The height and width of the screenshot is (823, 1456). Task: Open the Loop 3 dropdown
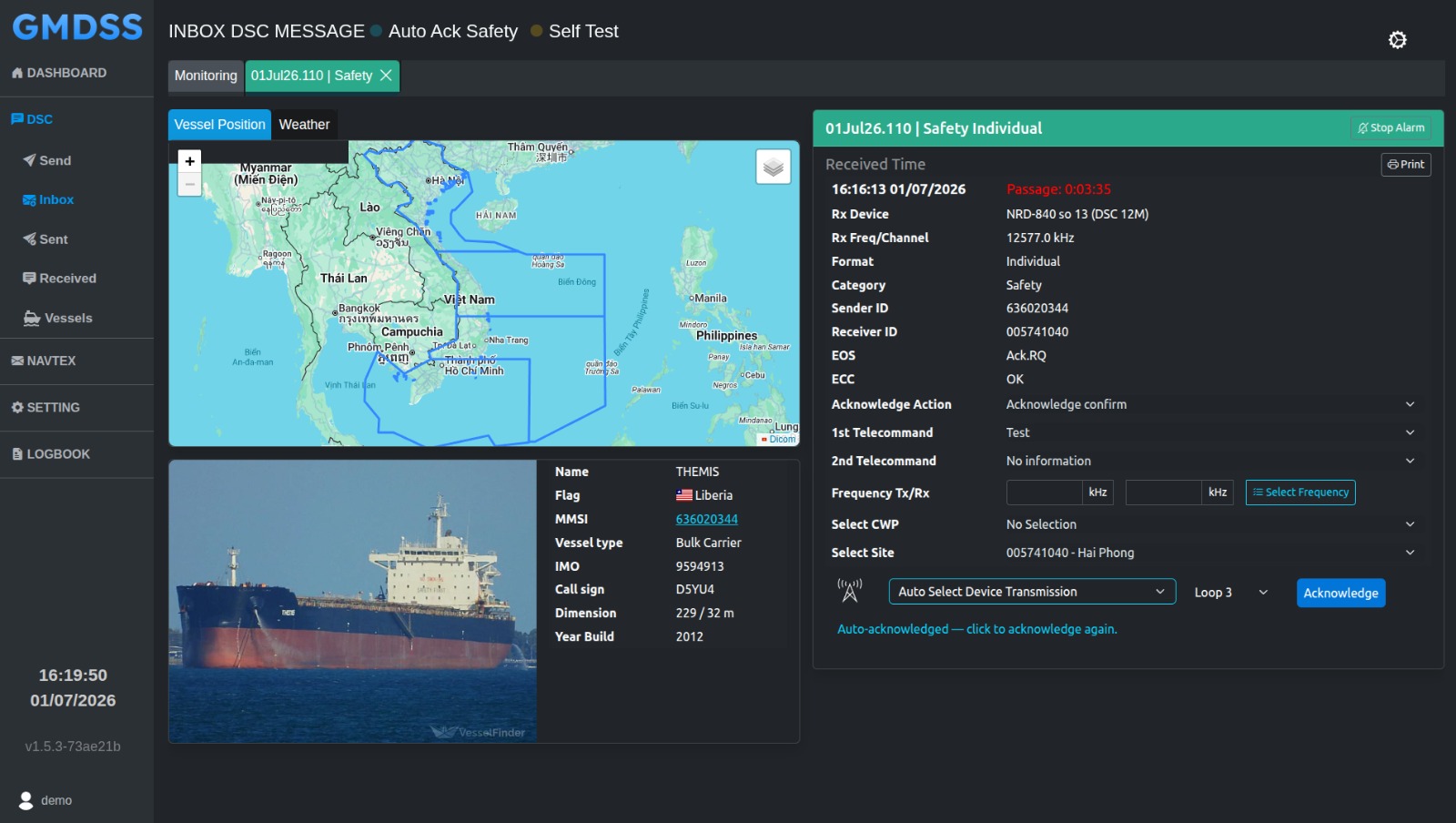(1231, 593)
